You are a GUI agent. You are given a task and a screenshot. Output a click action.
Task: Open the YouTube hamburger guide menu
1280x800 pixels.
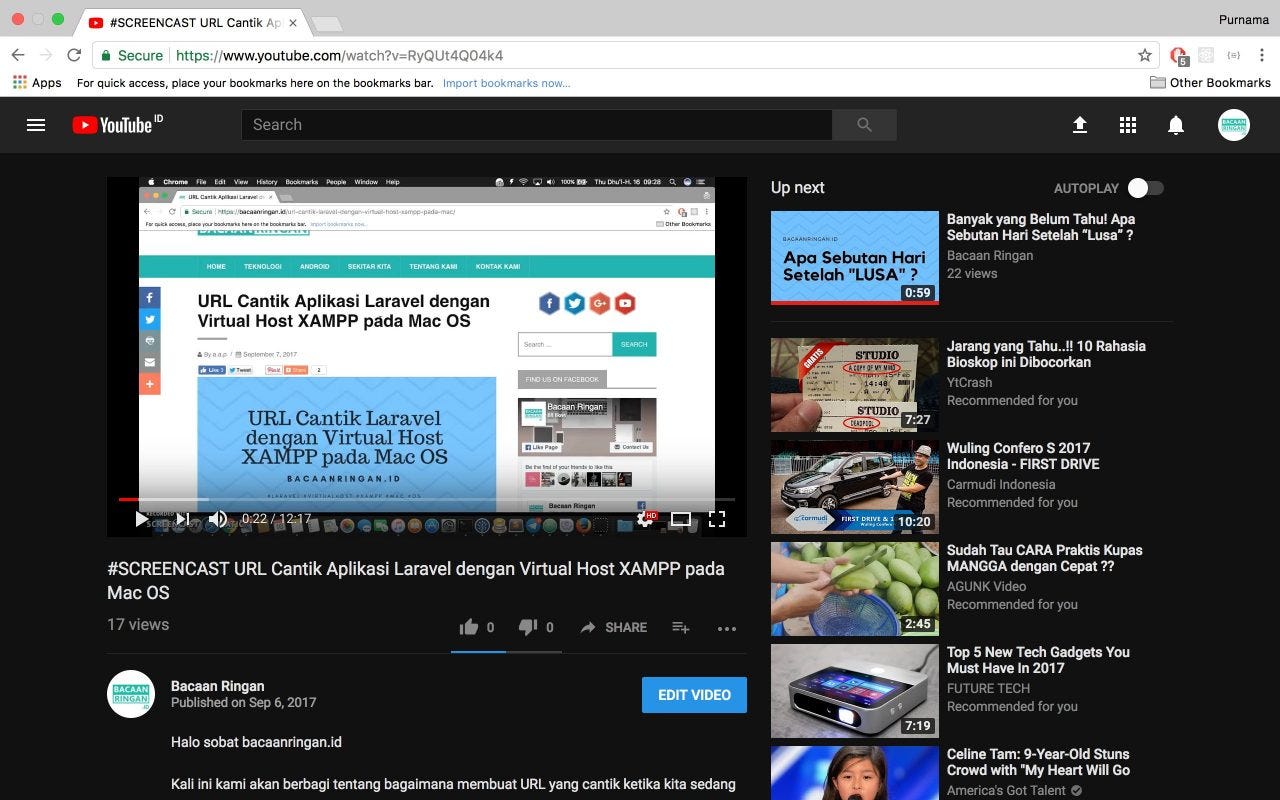(x=36, y=125)
